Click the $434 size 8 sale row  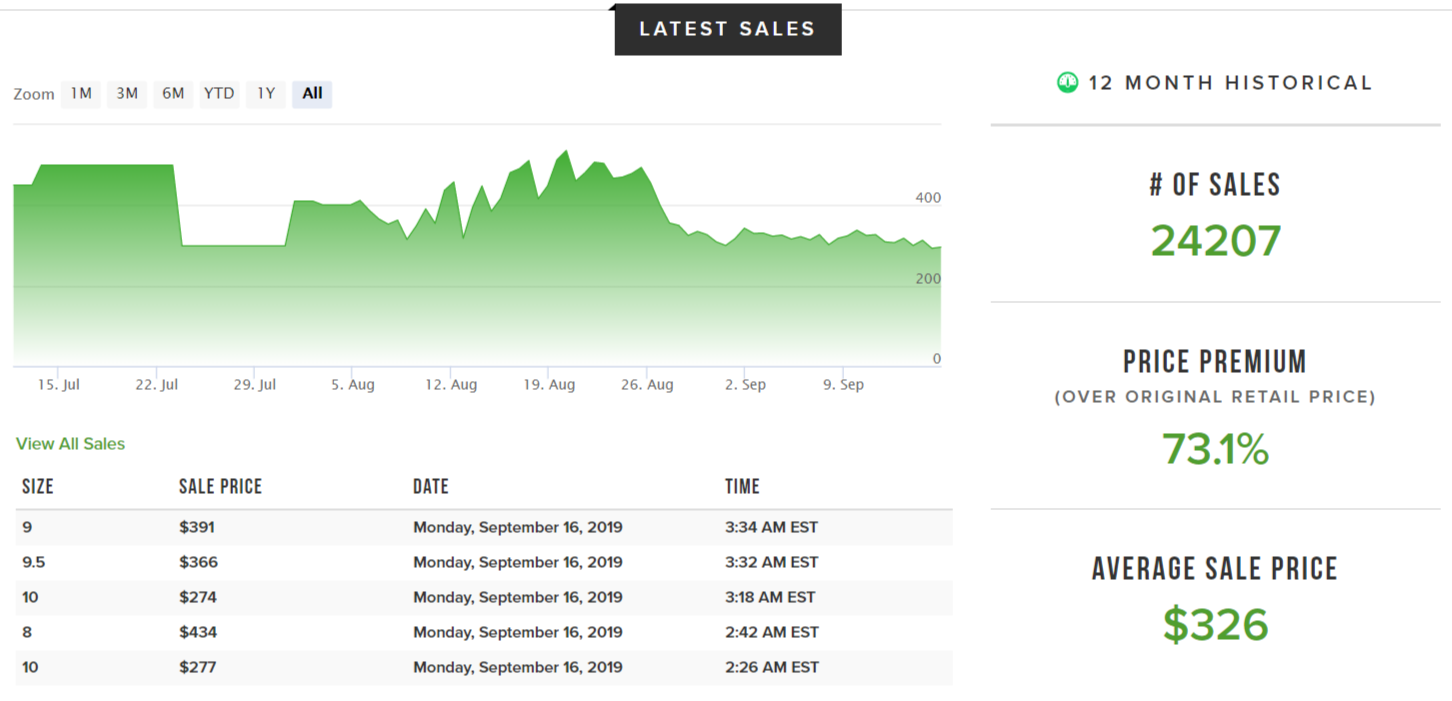coord(484,633)
